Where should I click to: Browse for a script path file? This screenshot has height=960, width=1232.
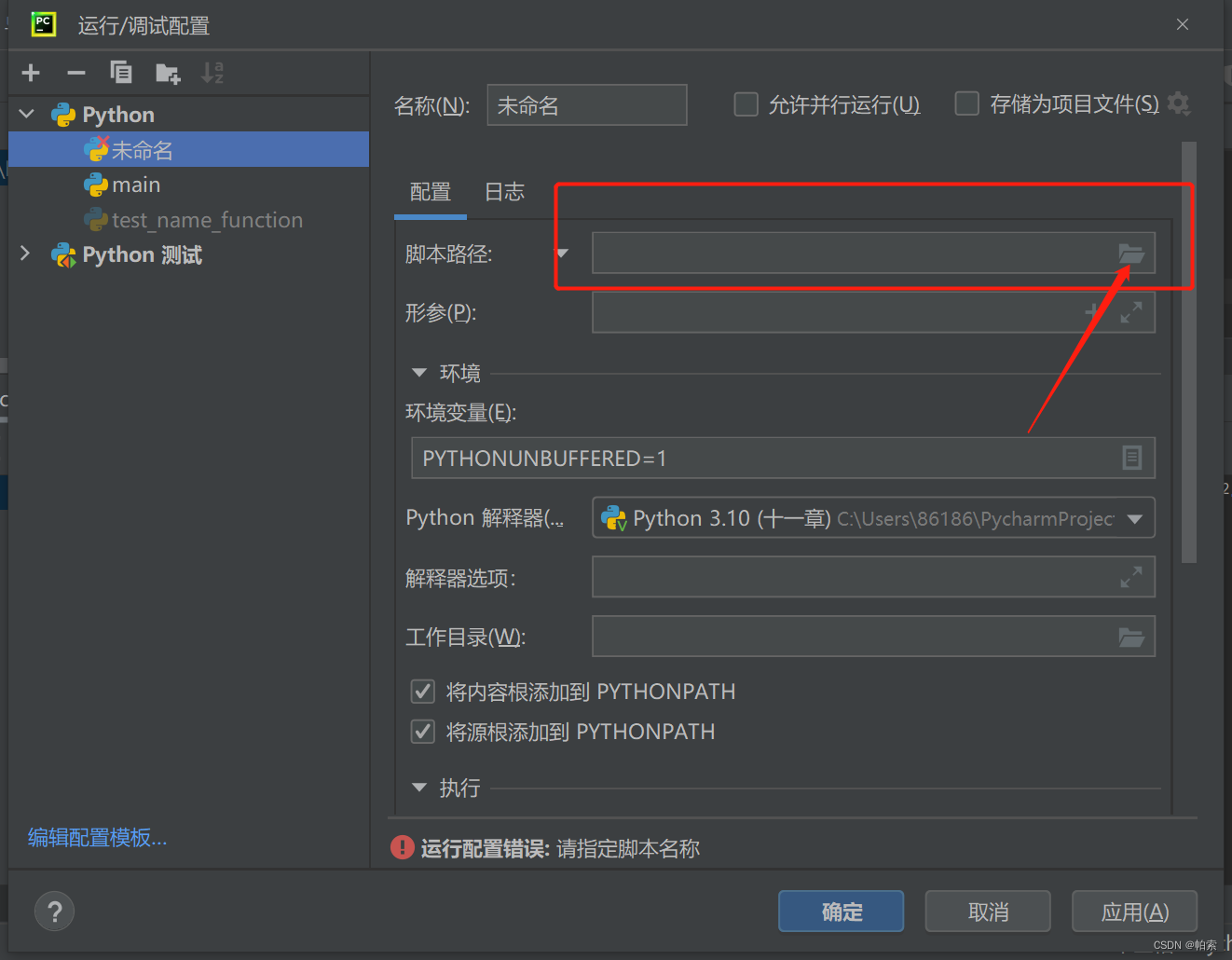point(1131,253)
